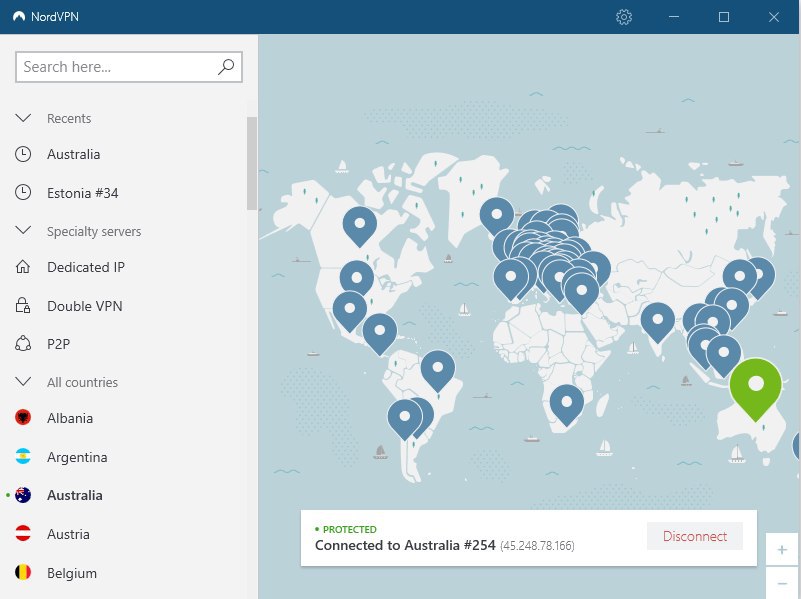Select bold Australia in All countries
The image size is (801, 599).
[75, 495]
